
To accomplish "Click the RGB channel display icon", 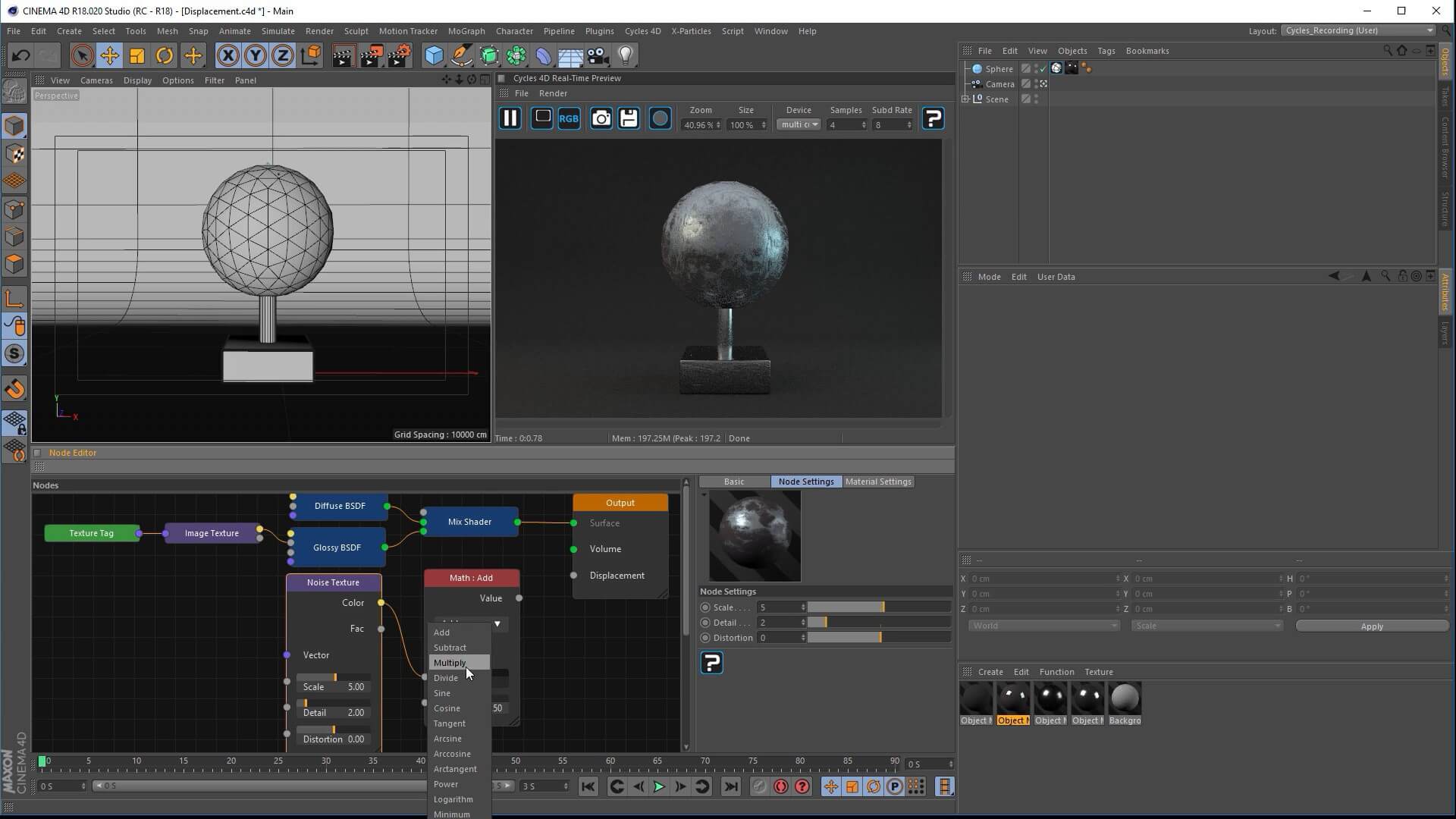I will pyautogui.click(x=569, y=118).
